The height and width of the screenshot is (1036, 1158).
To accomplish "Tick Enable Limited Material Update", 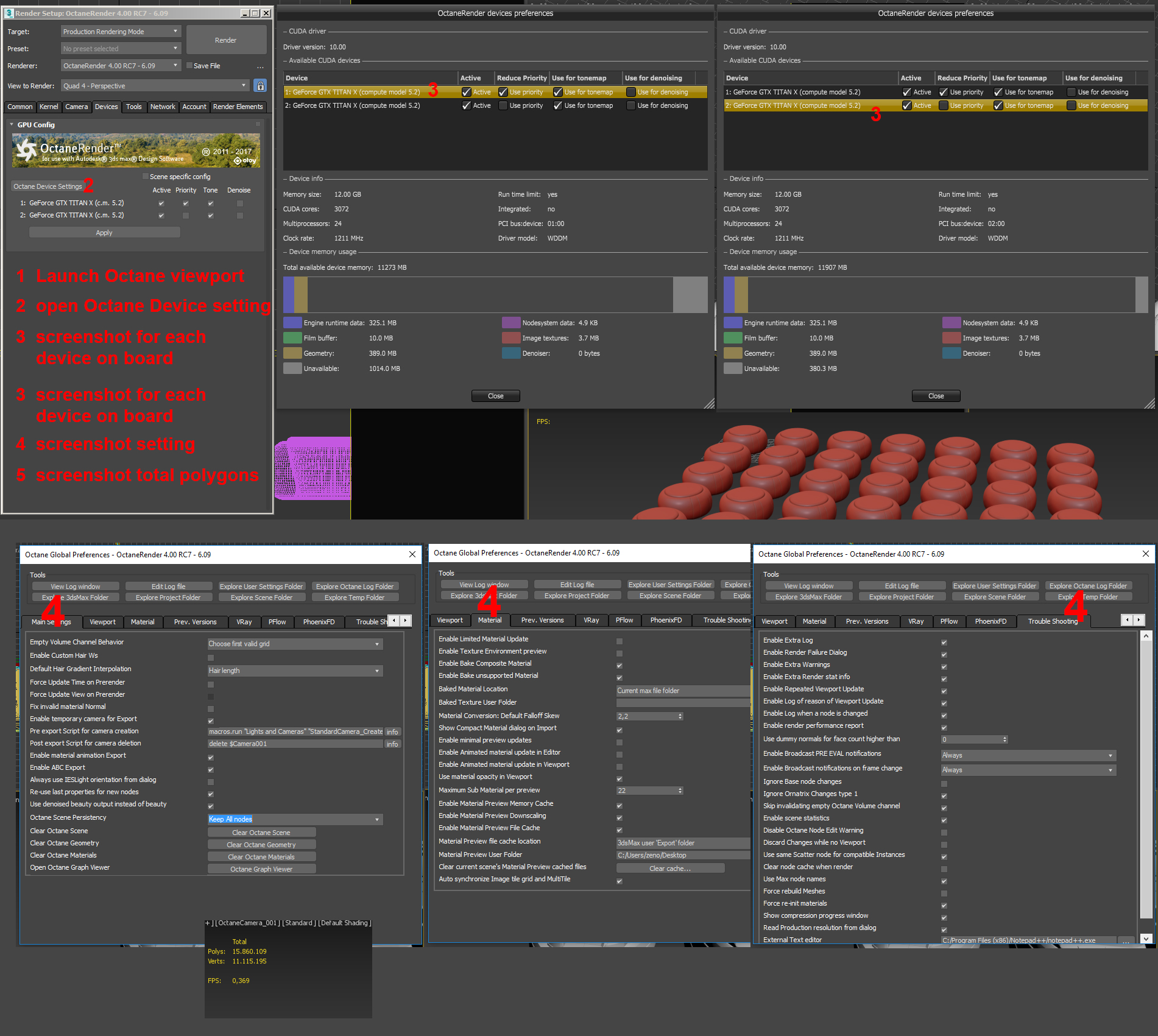I will 620,641.
